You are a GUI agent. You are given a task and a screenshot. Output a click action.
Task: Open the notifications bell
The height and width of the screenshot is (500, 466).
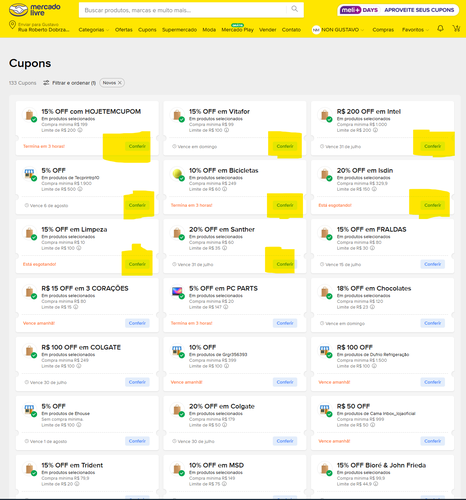tap(440, 29)
